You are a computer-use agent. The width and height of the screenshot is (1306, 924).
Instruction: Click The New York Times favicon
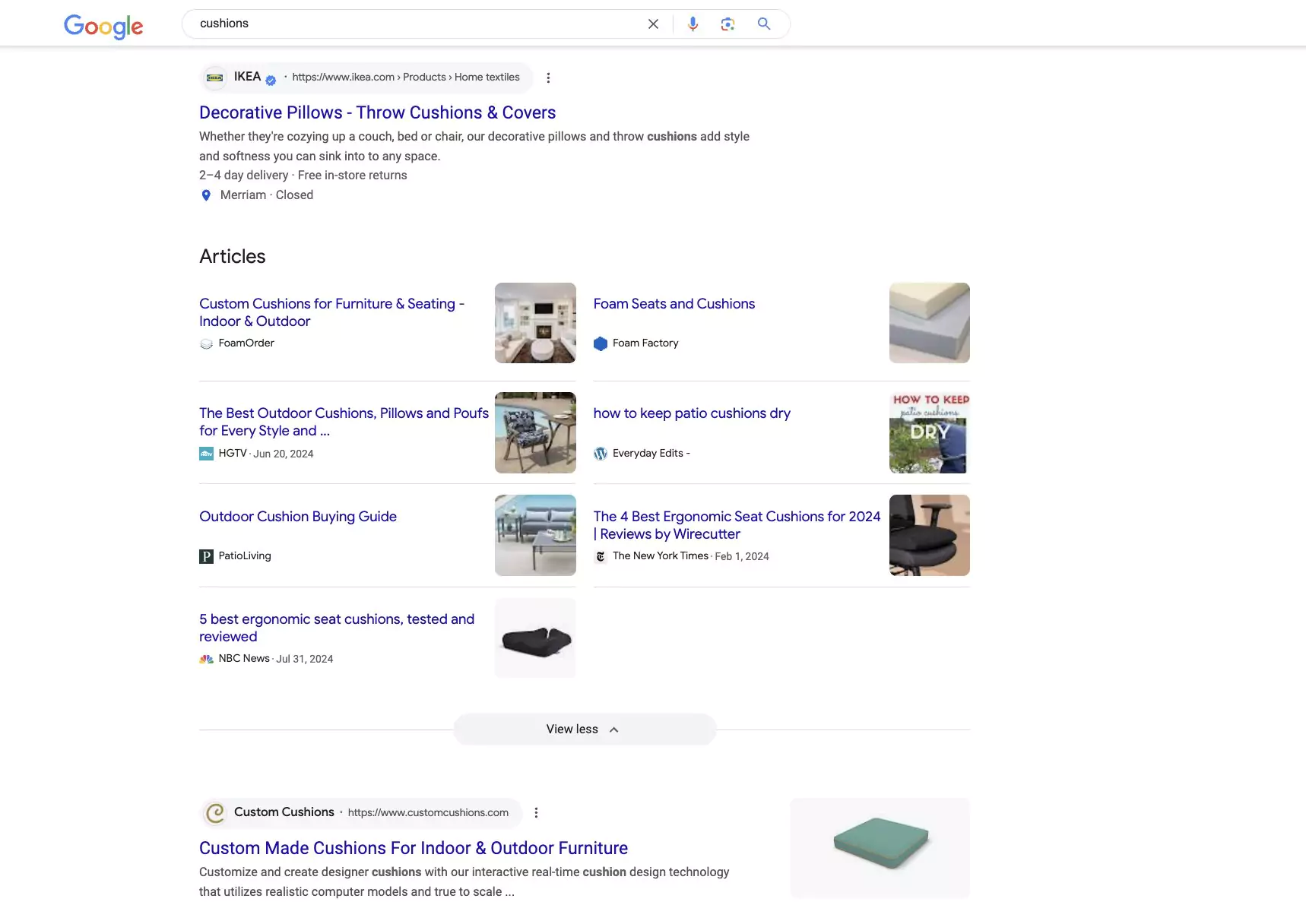(601, 556)
